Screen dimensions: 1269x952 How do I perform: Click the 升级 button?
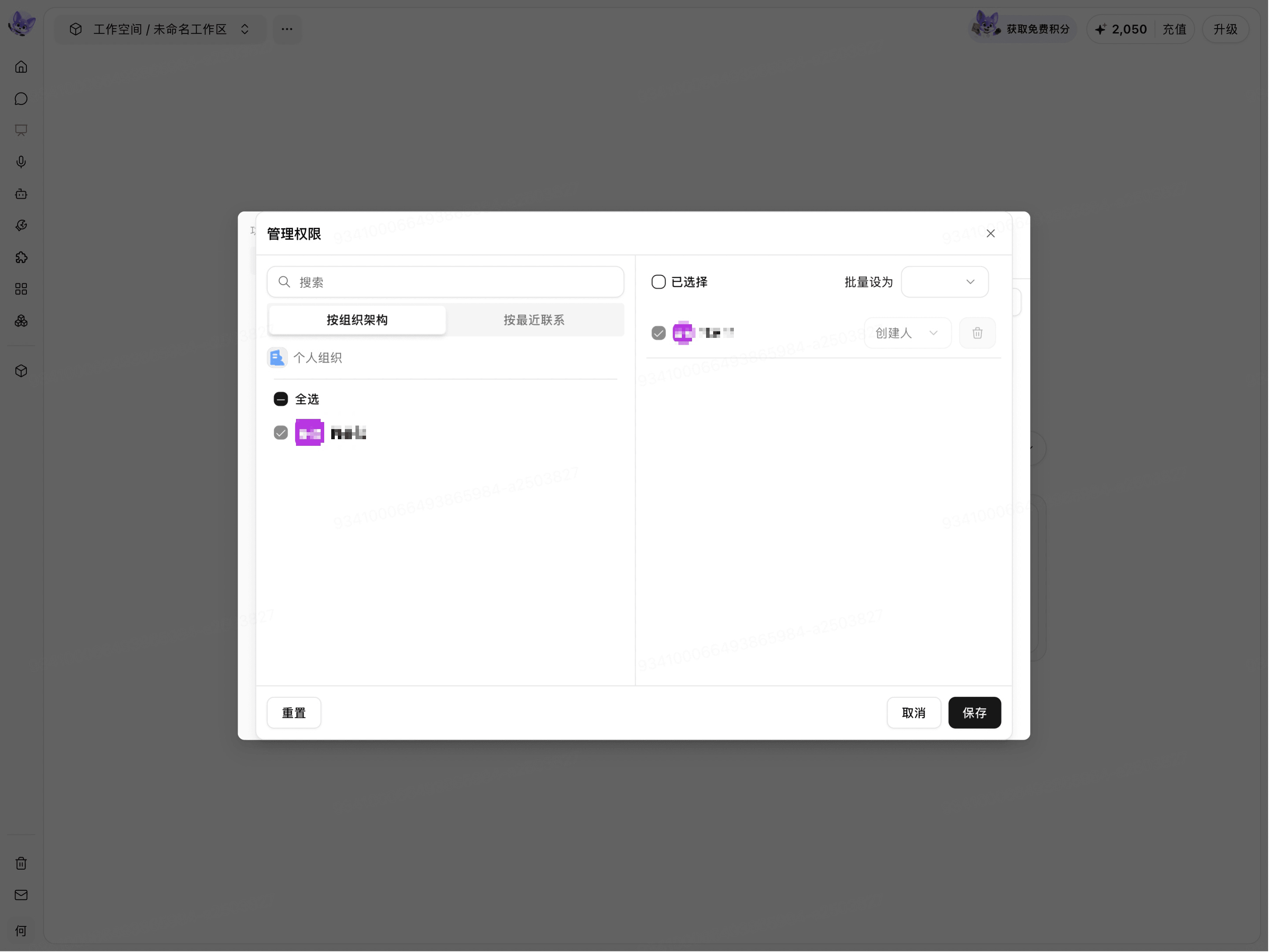[1226, 29]
